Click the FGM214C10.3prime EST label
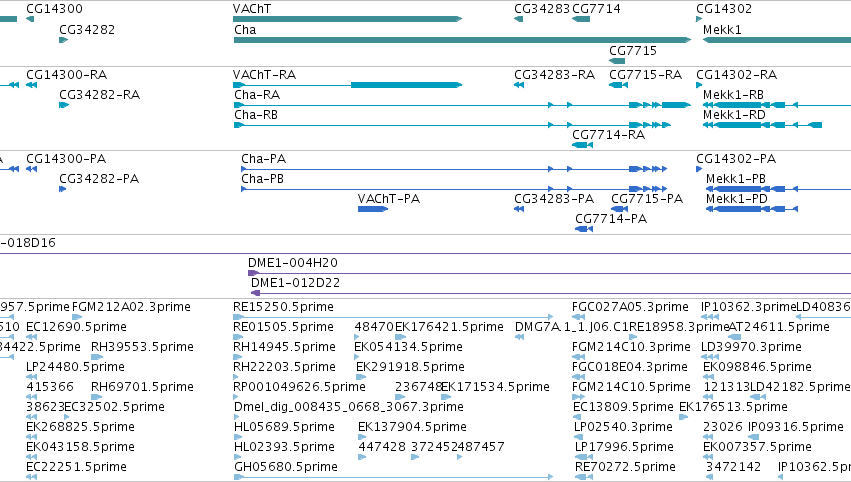The image size is (851, 482). pos(631,347)
